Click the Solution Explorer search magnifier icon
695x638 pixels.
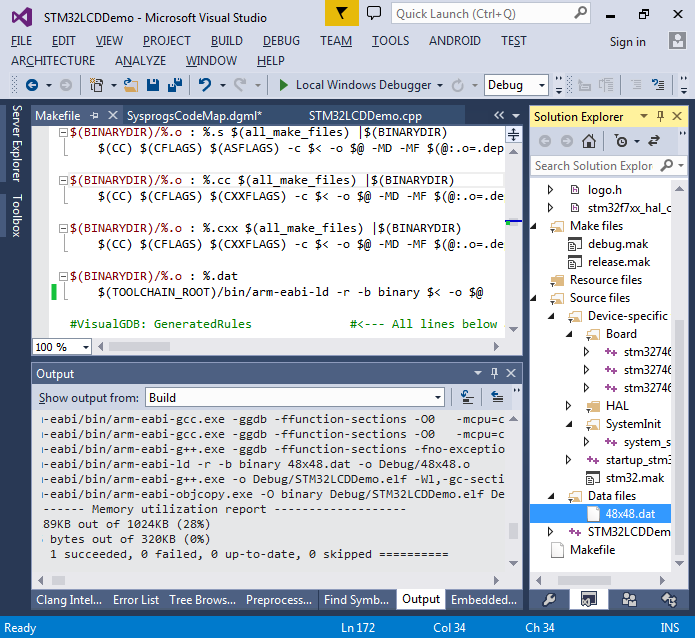(666, 166)
